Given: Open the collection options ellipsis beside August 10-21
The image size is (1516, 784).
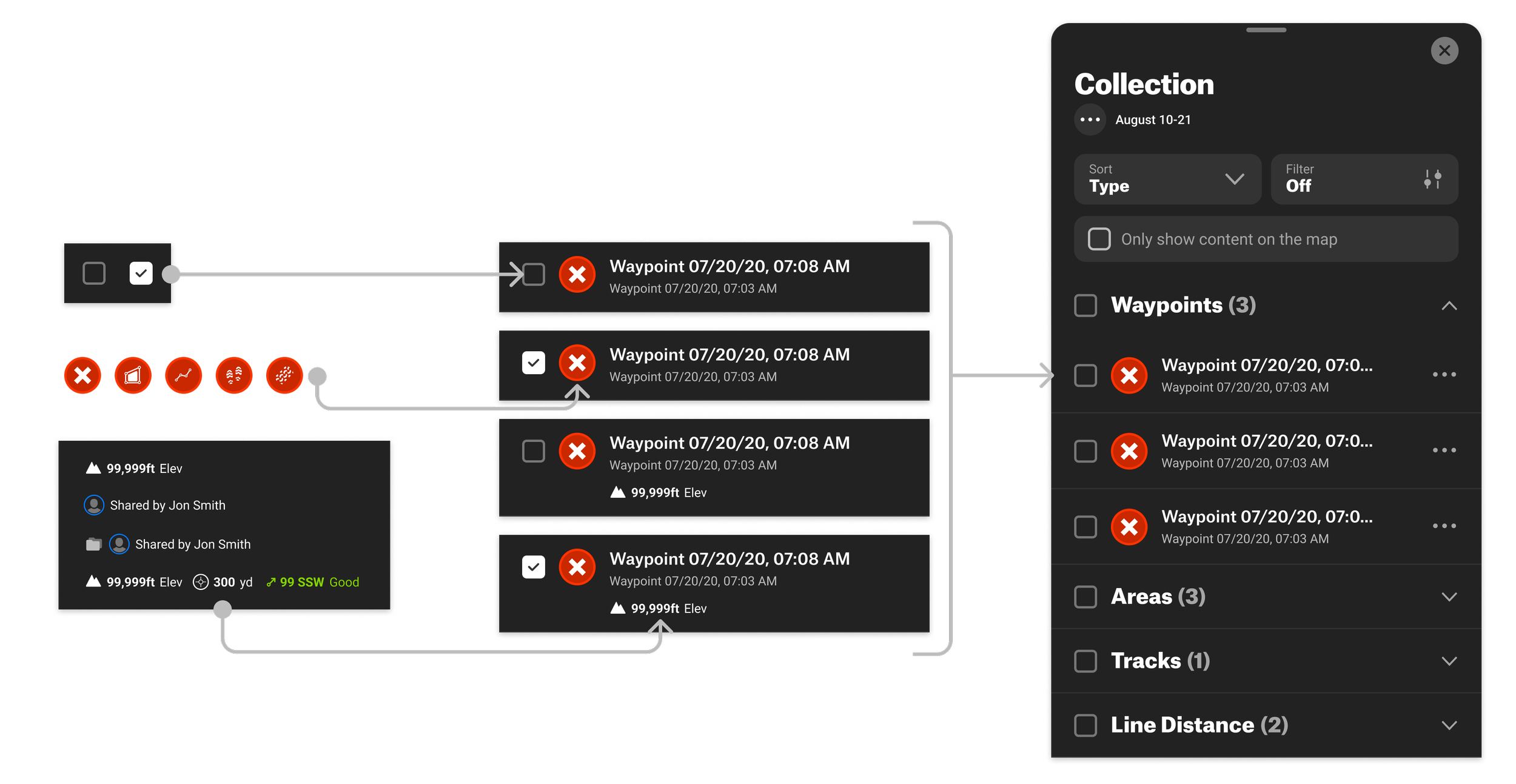Looking at the screenshot, I should 1090,119.
